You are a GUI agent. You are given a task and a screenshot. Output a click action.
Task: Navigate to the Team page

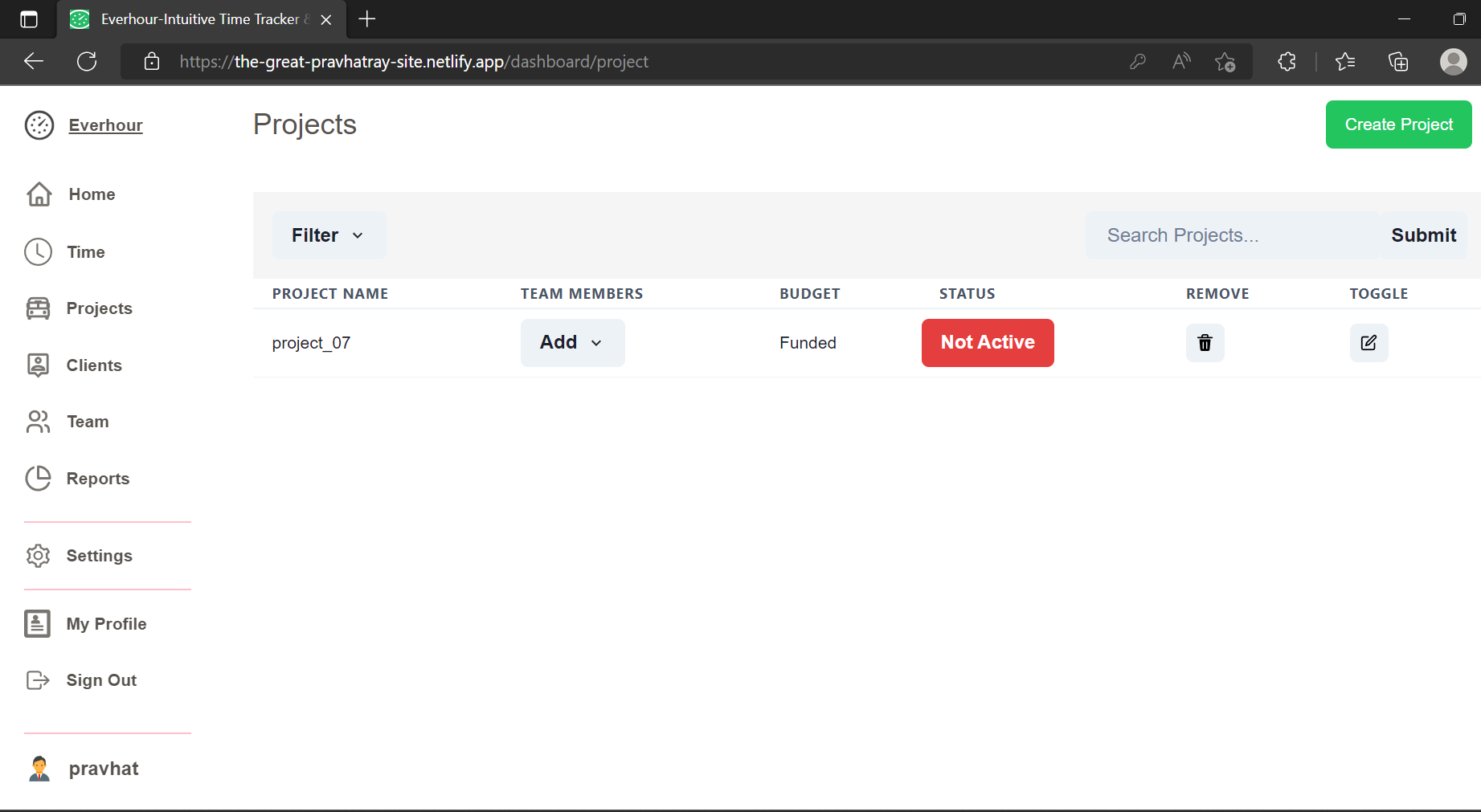[88, 422]
